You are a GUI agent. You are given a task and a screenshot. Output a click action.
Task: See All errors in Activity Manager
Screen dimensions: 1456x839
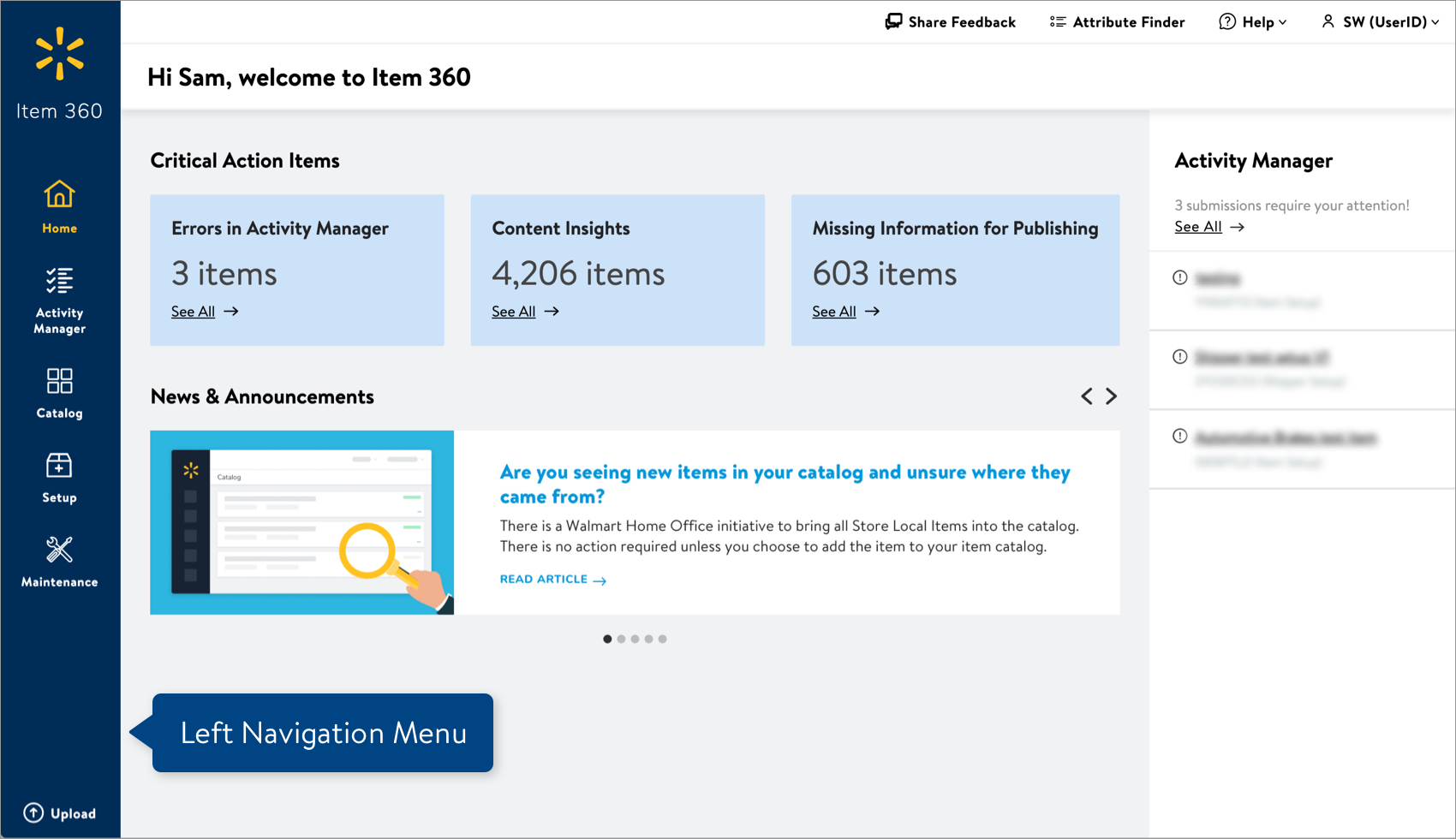193,312
